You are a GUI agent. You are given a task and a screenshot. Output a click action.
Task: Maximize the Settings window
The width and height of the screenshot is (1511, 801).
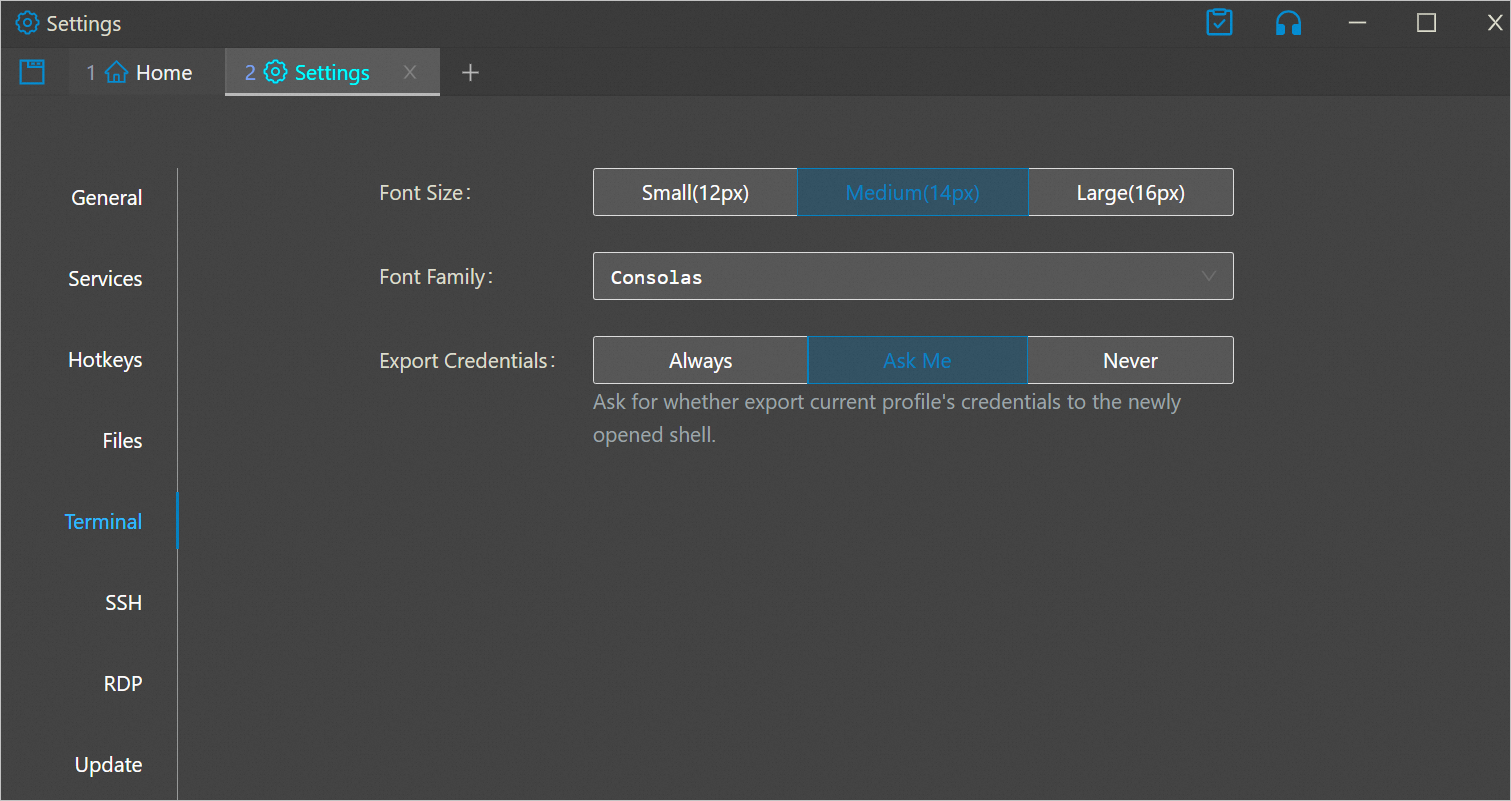point(1426,23)
